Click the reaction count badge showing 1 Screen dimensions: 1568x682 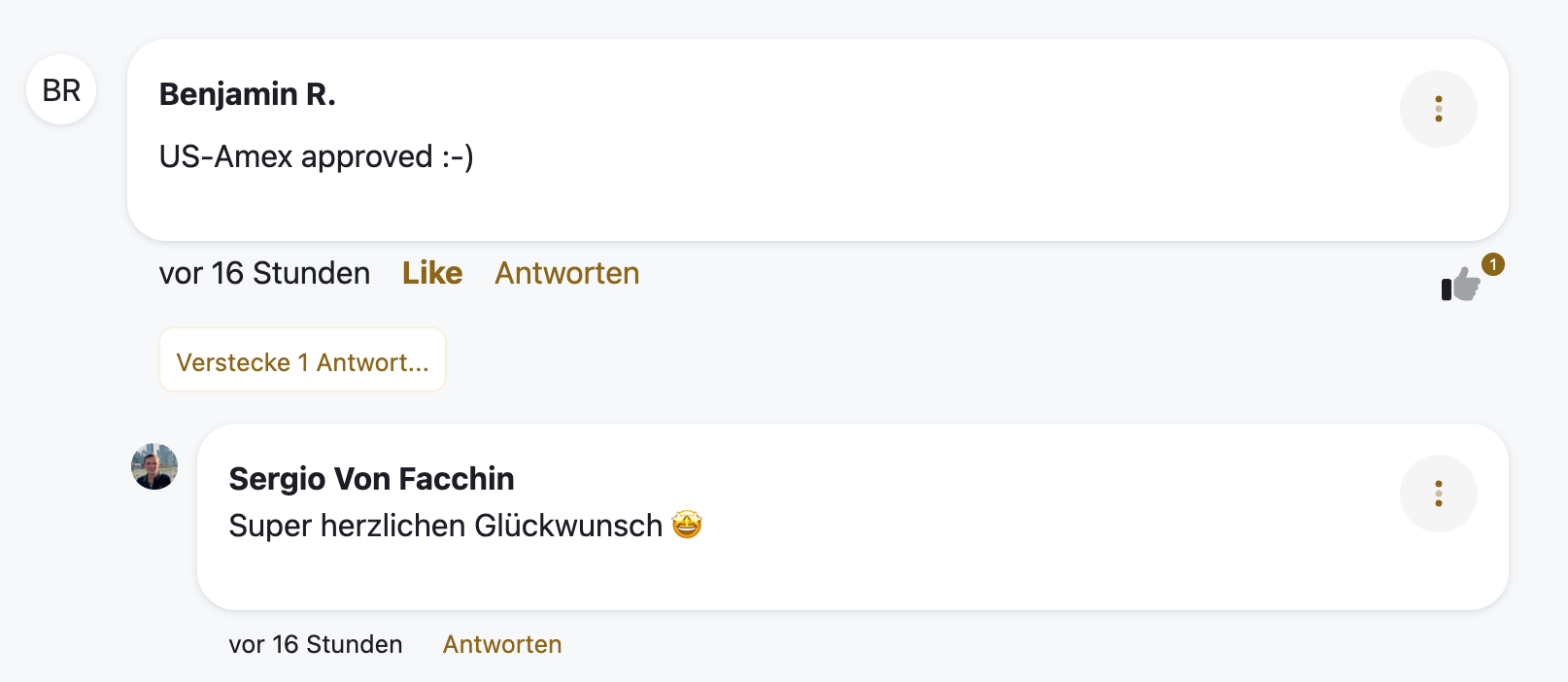tap(1493, 264)
